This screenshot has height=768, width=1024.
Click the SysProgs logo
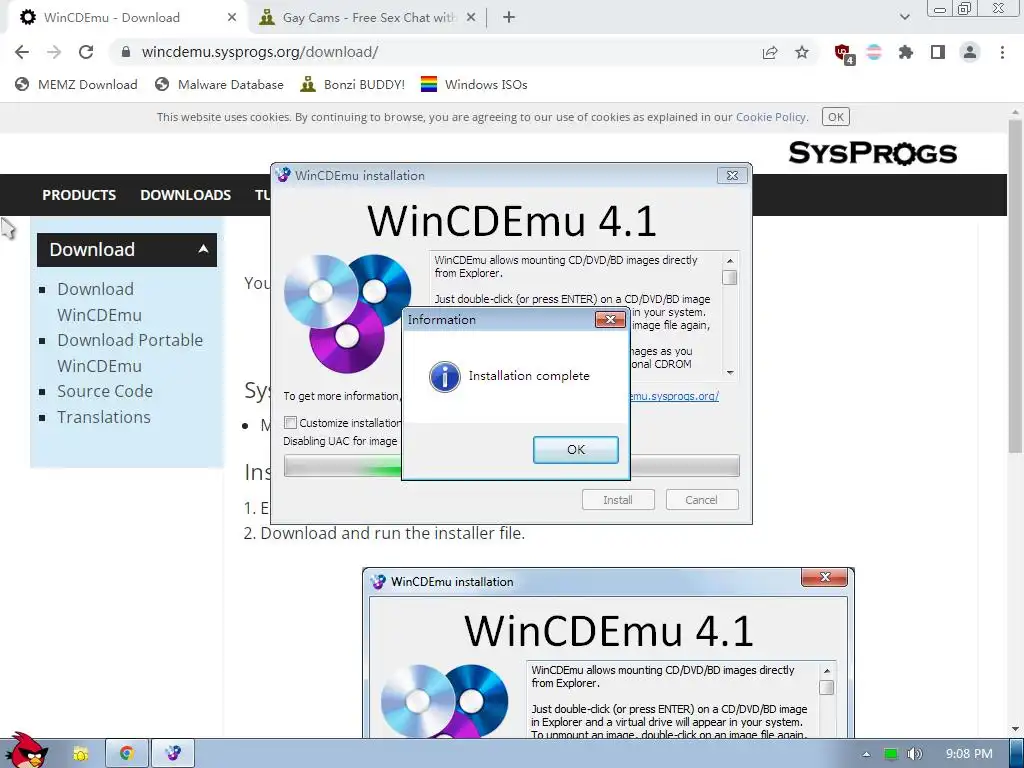872,153
